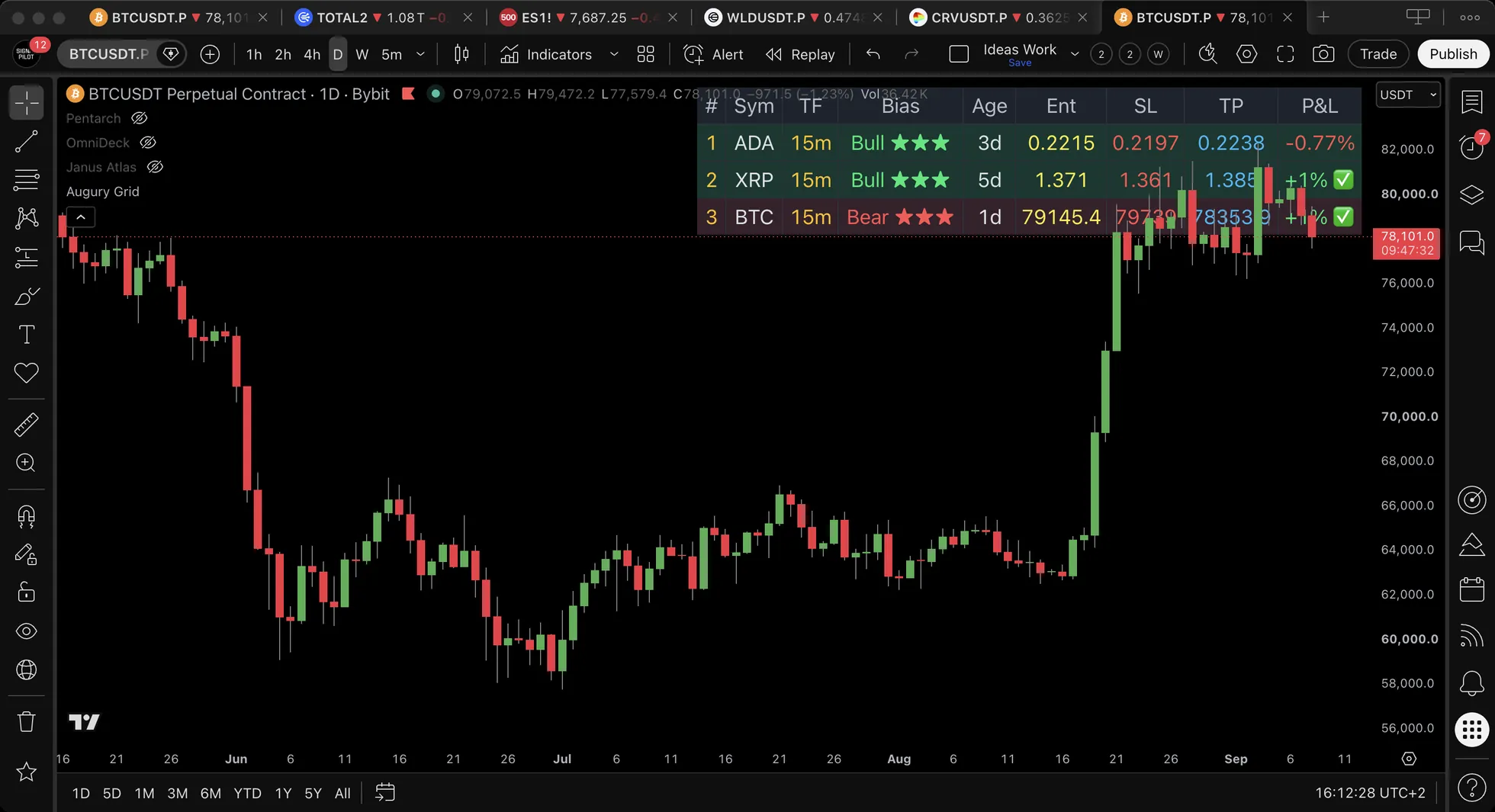Toggle lock all drawing tools
The height and width of the screenshot is (812, 1495).
pyautogui.click(x=26, y=592)
